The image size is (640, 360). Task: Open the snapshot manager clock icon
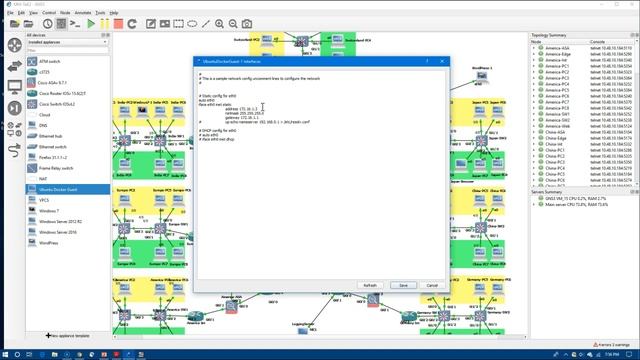tap(47, 24)
